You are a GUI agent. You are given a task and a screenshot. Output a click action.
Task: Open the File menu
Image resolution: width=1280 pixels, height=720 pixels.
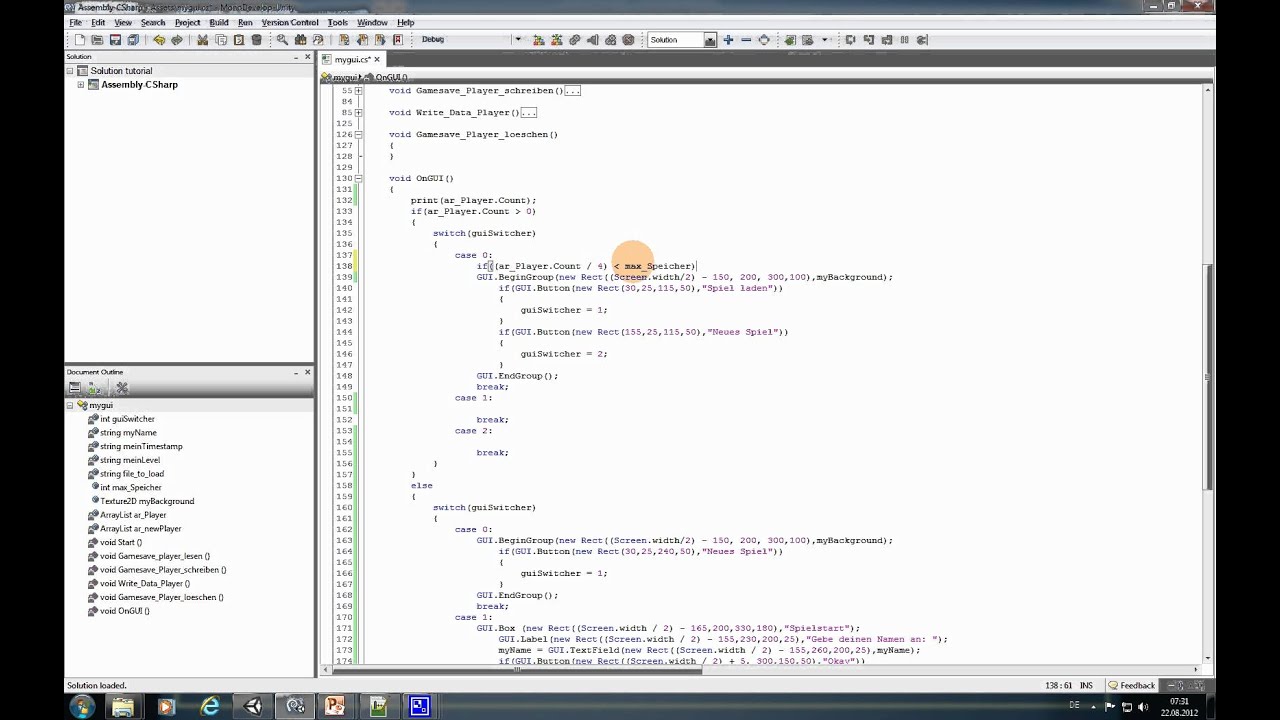75,22
